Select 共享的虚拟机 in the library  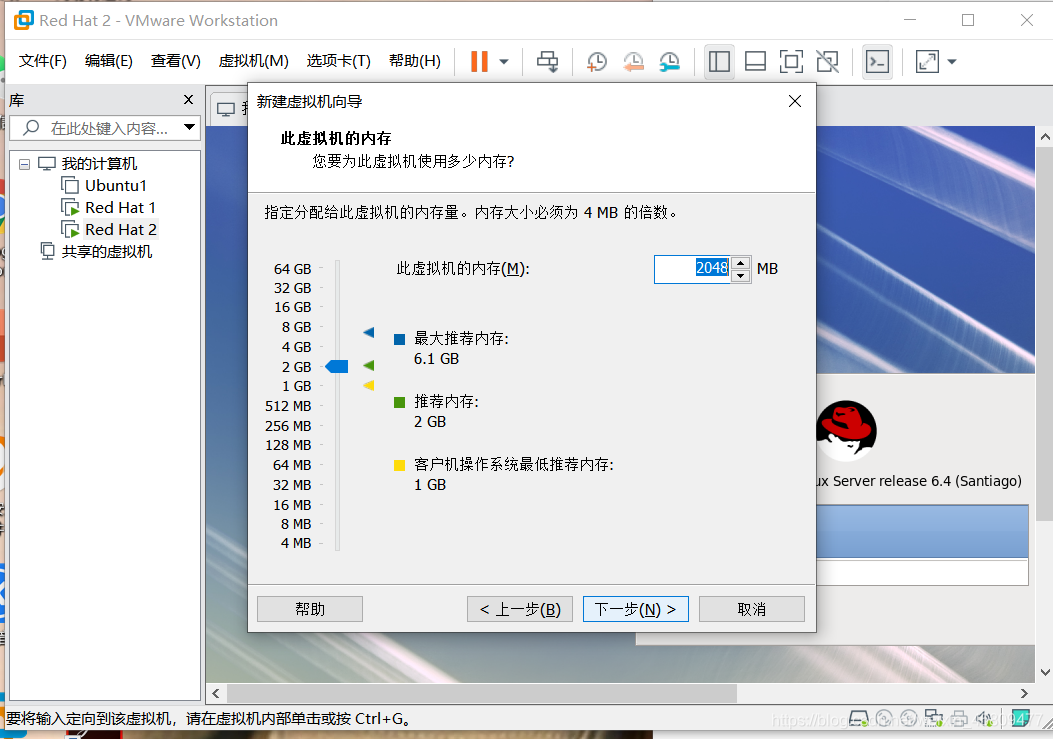coord(107,252)
